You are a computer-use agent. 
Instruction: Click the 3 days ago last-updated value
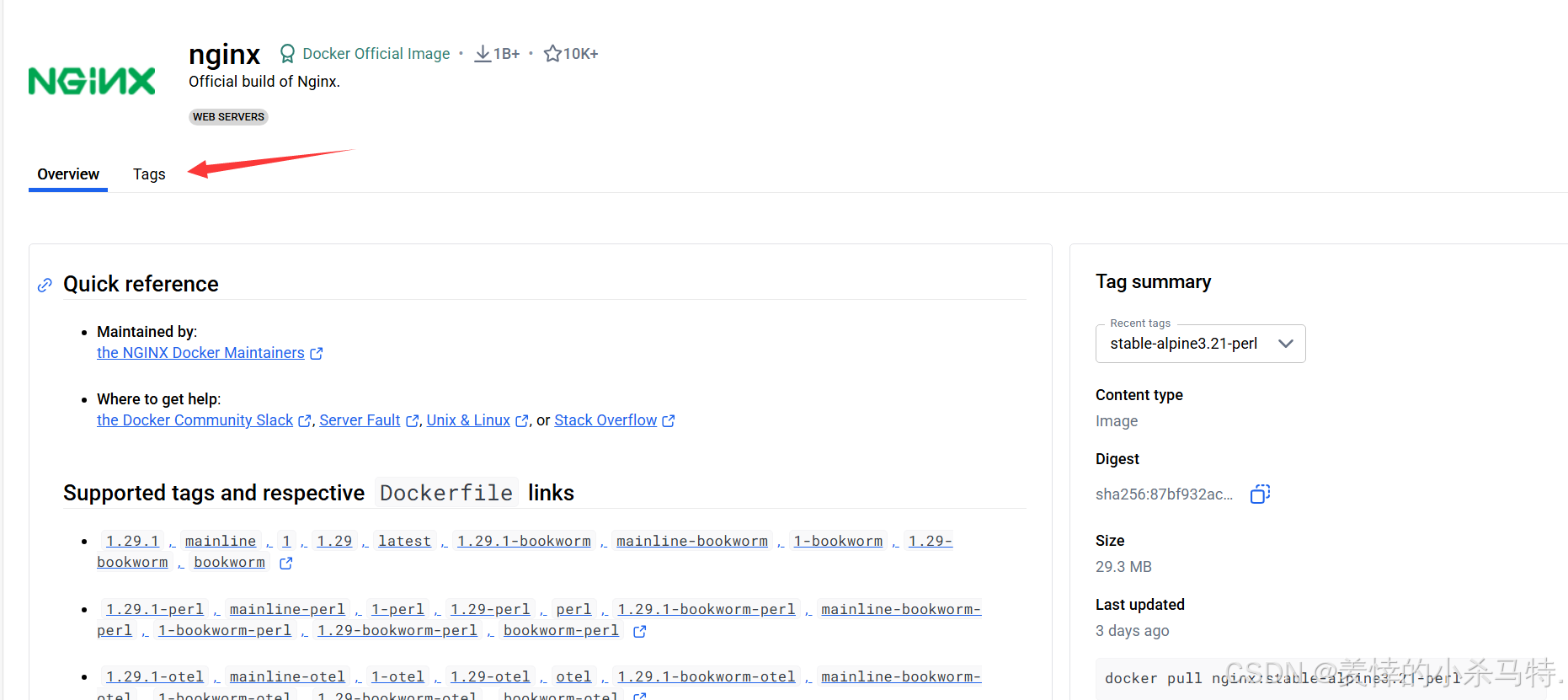pos(1132,631)
